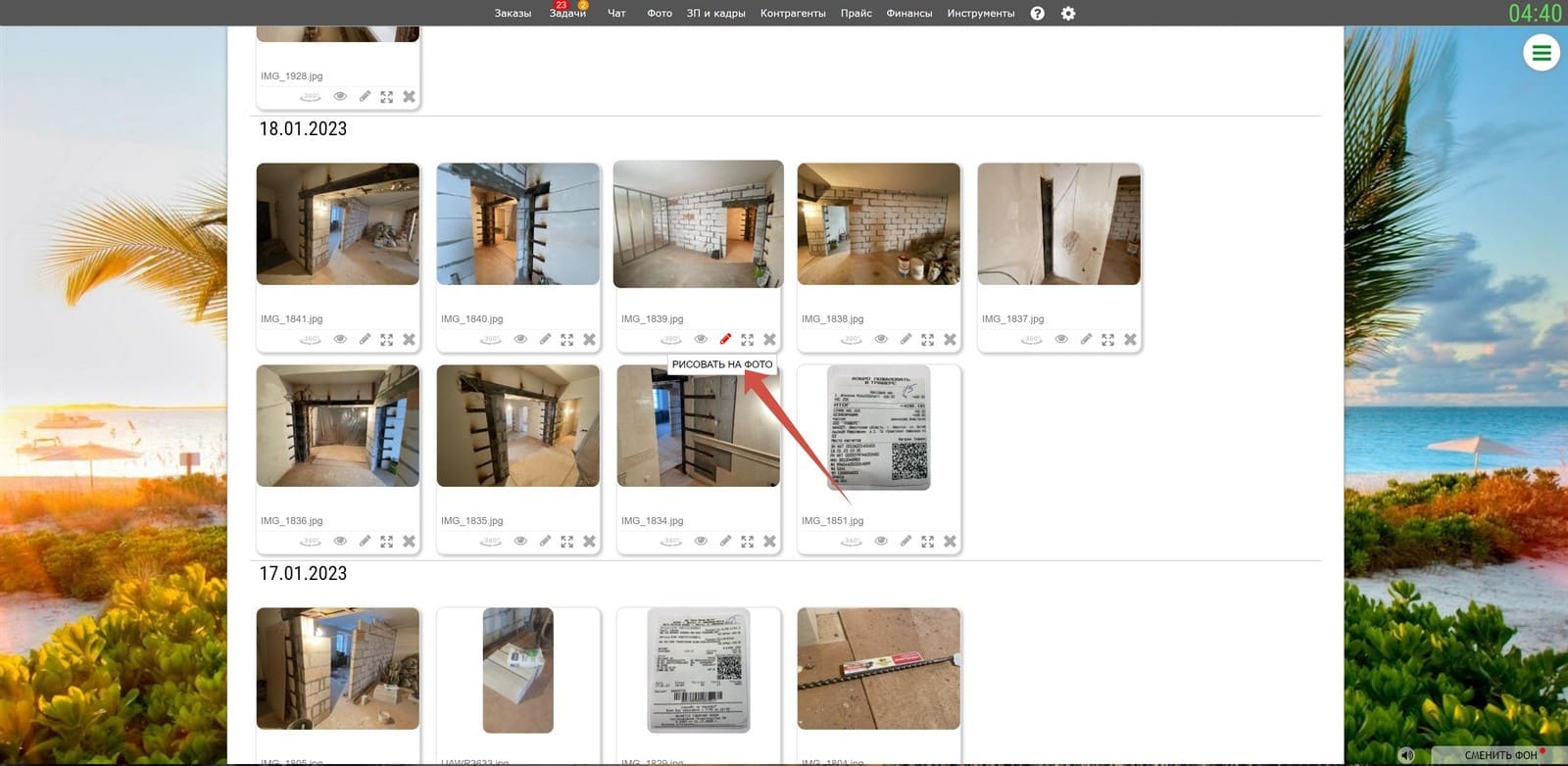Open the Задачи menu item
This screenshot has width=1568, height=766.
tap(567, 14)
